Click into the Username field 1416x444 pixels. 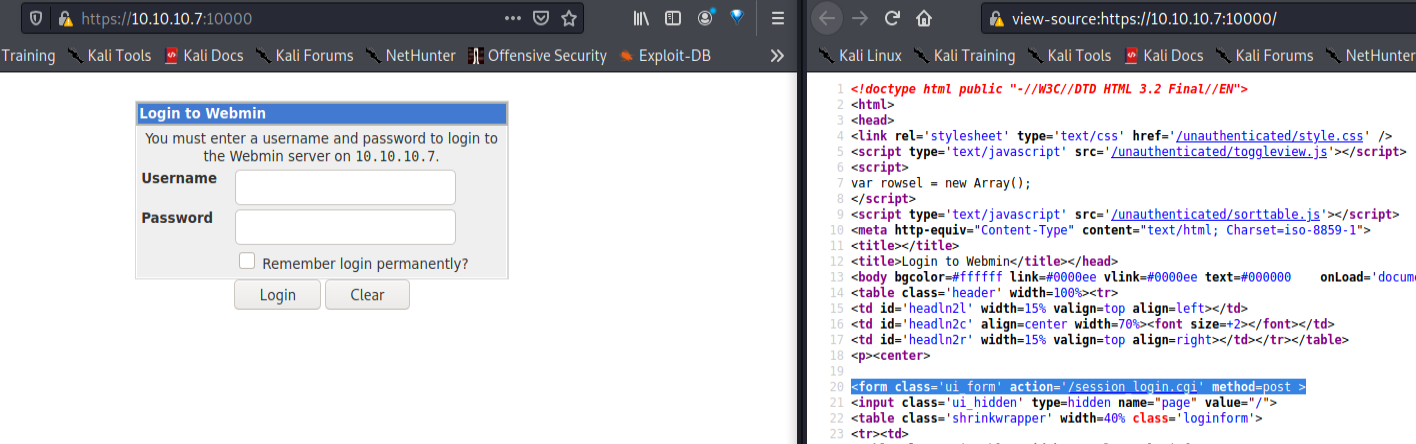click(345, 187)
